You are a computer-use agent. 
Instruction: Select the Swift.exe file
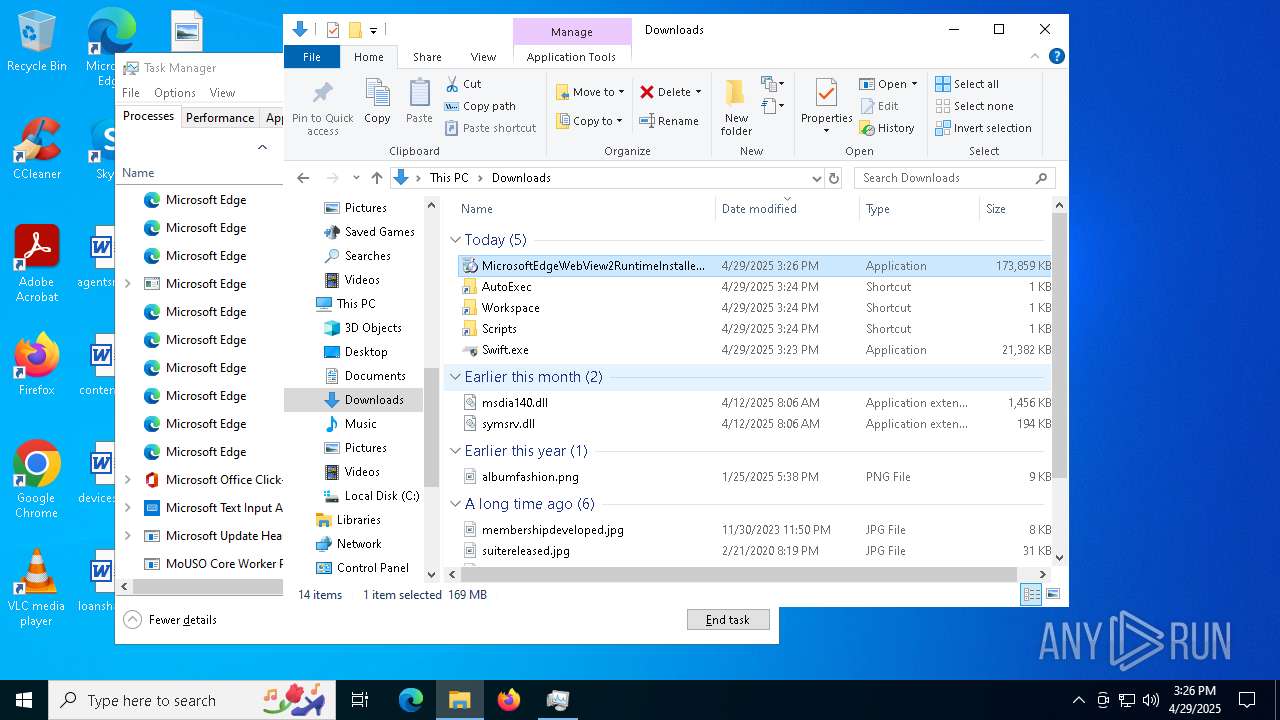click(x=505, y=350)
